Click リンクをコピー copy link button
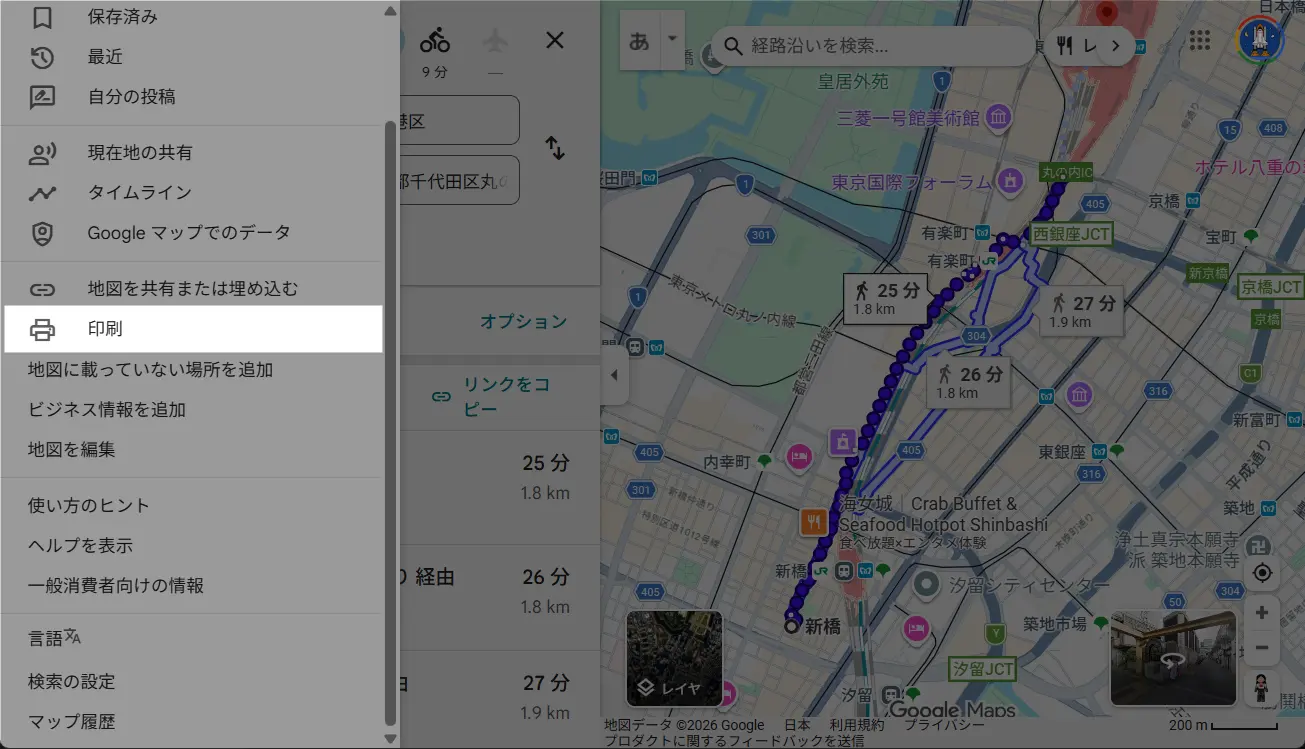1305x749 pixels. click(491, 397)
